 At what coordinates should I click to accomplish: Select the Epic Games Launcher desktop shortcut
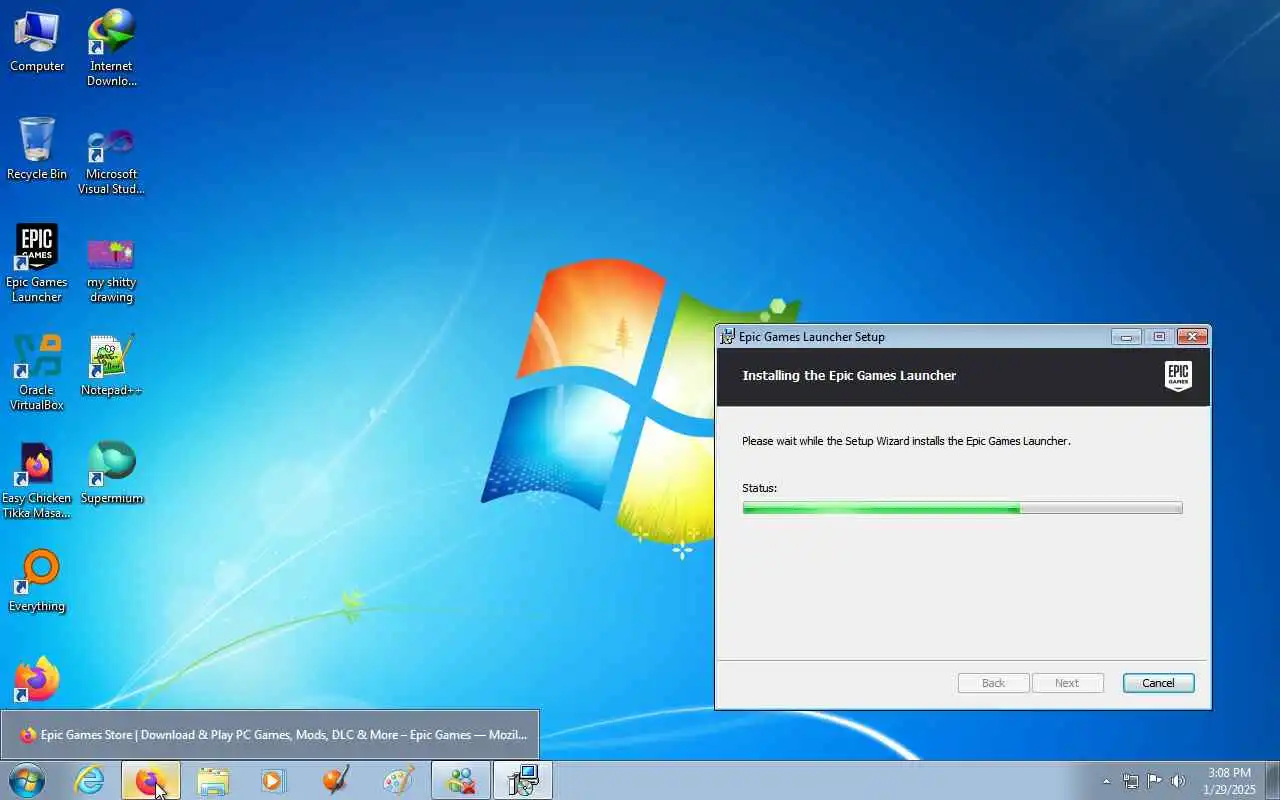[37, 263]
